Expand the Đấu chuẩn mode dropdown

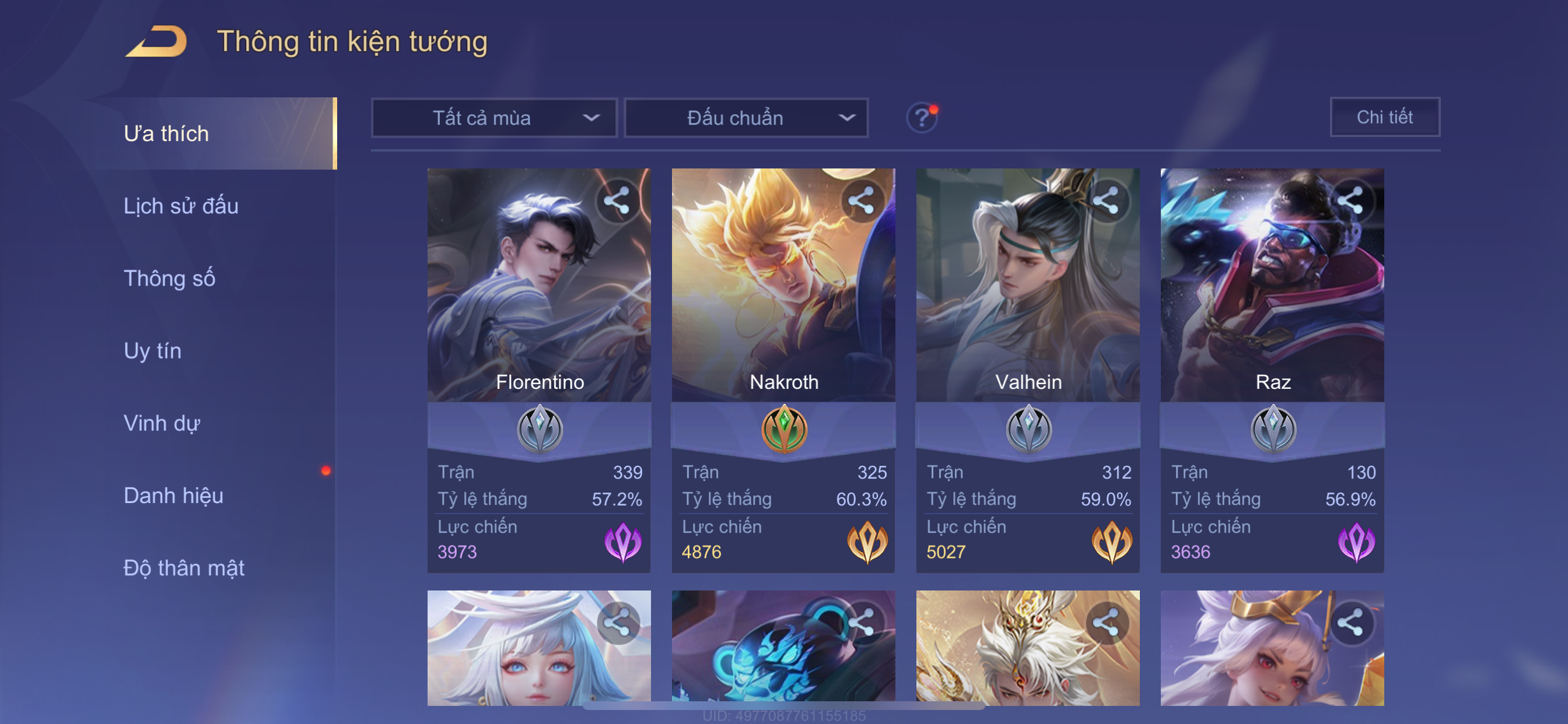[746, 117]
